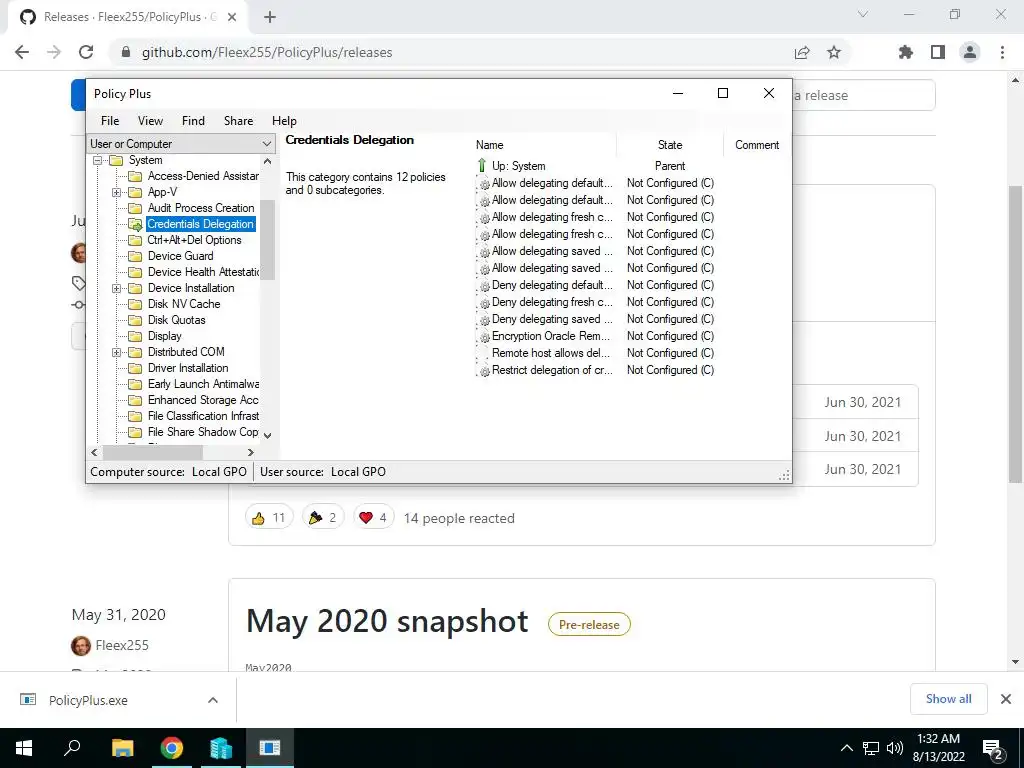Screen dimensions: 1024x768
Task: Open the User or Computer dropdown
Action: click(181, 144)
